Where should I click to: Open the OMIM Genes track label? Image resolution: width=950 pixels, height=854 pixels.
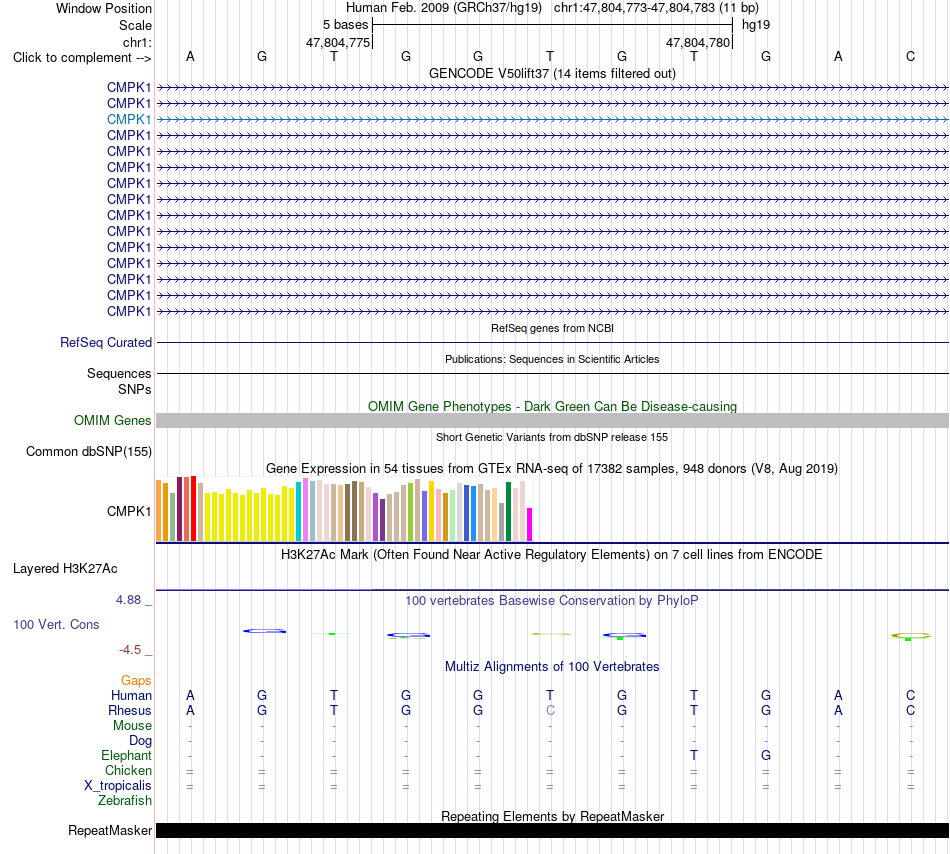113,420
